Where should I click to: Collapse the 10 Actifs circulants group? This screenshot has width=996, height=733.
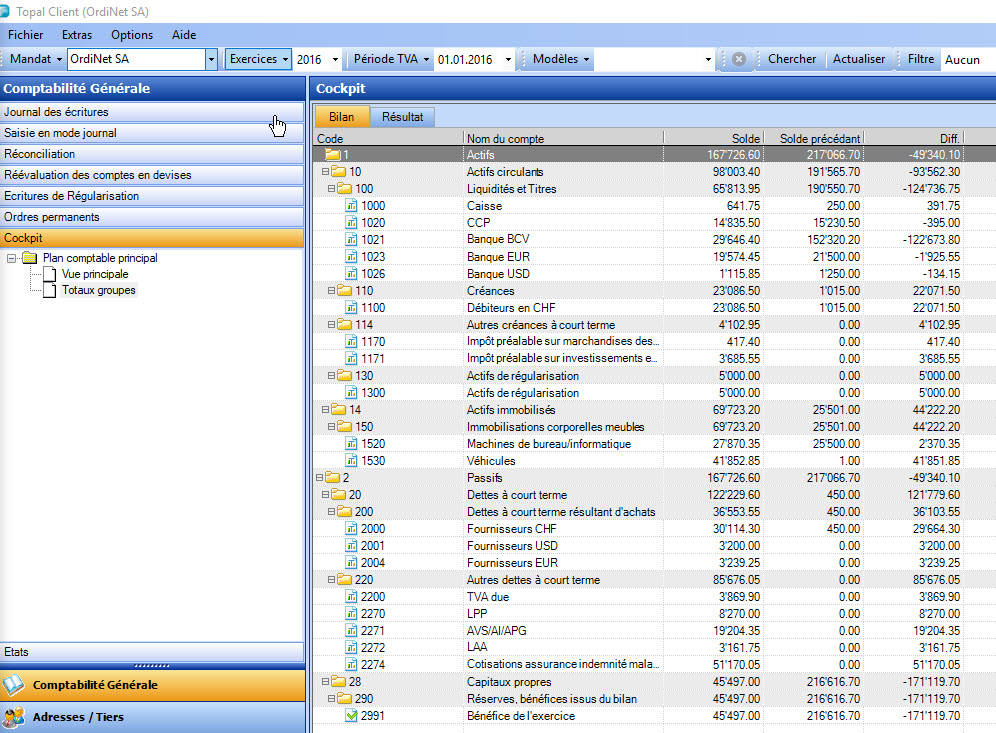[325, 172]
